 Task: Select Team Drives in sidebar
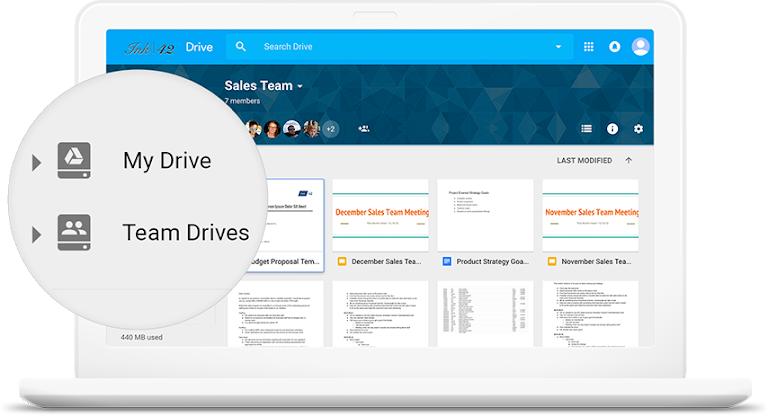click(x=185, y=233)
